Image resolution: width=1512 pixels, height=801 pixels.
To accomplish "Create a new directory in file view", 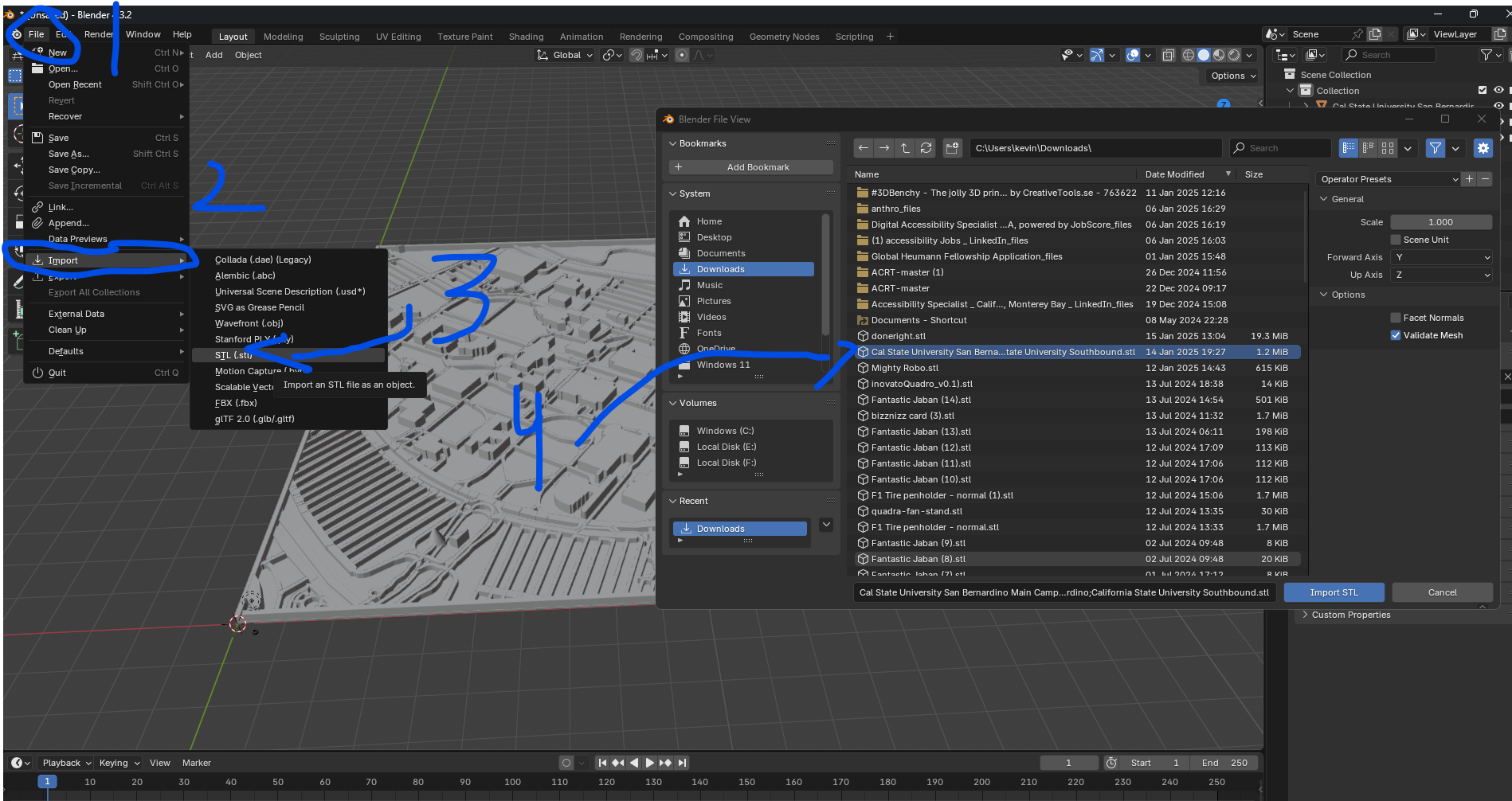I will pos(951,148).
